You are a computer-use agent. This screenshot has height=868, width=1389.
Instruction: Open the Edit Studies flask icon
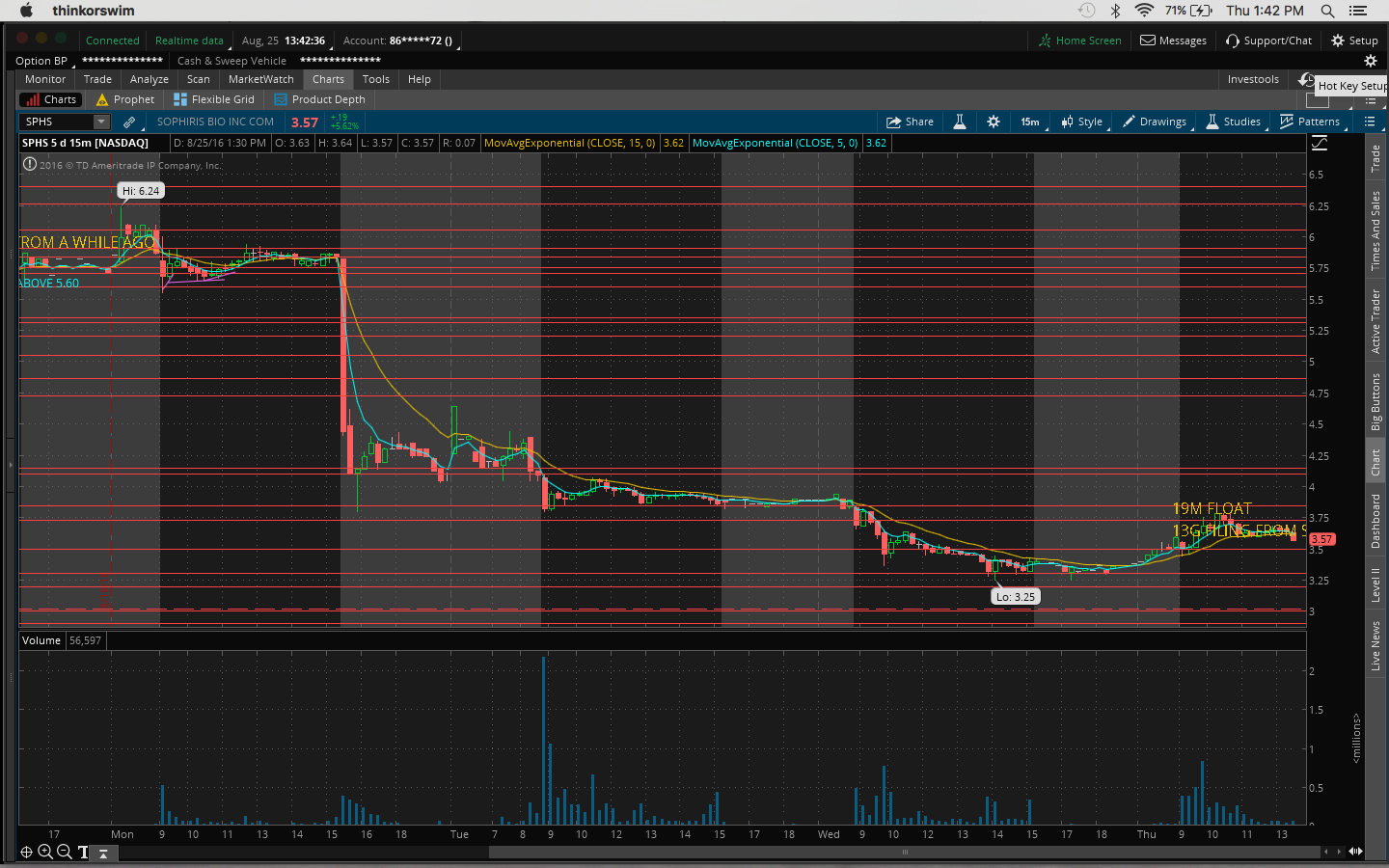tap(960, 122)
